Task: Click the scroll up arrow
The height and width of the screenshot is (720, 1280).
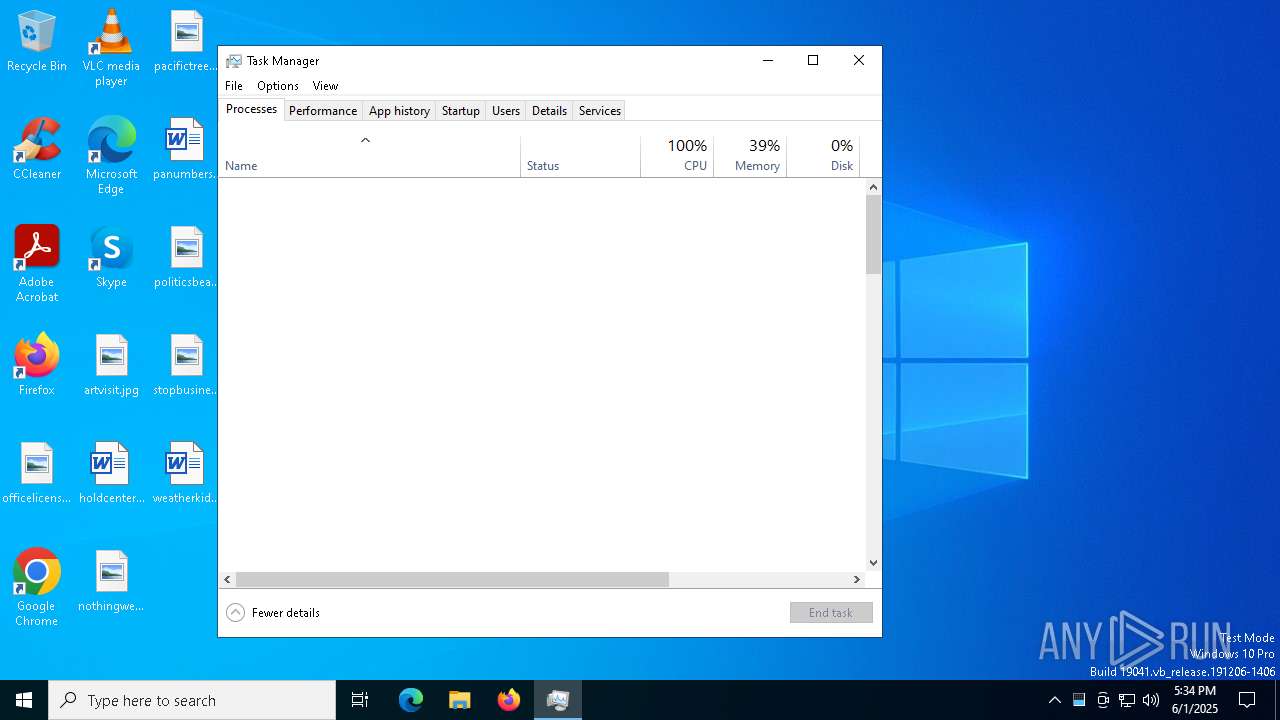Action: [x=873, y=187]
